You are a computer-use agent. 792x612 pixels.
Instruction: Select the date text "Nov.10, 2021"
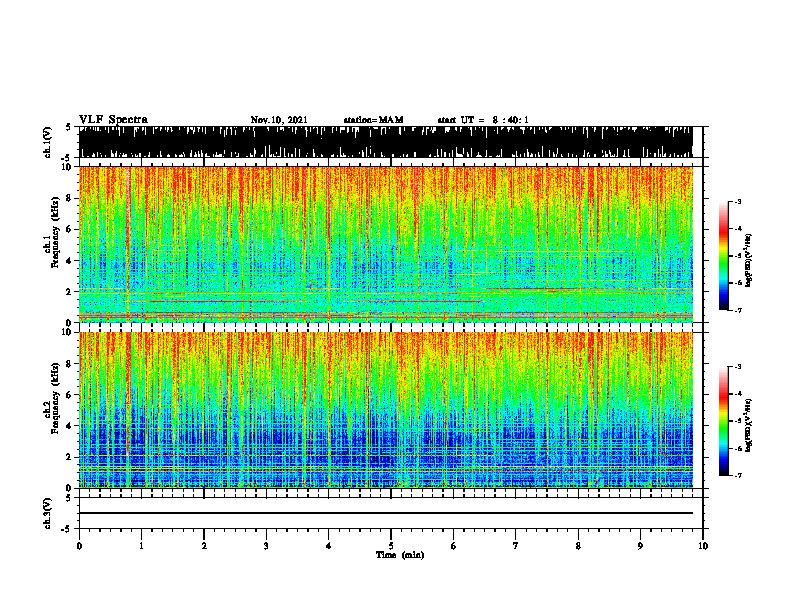click(279, 120)
